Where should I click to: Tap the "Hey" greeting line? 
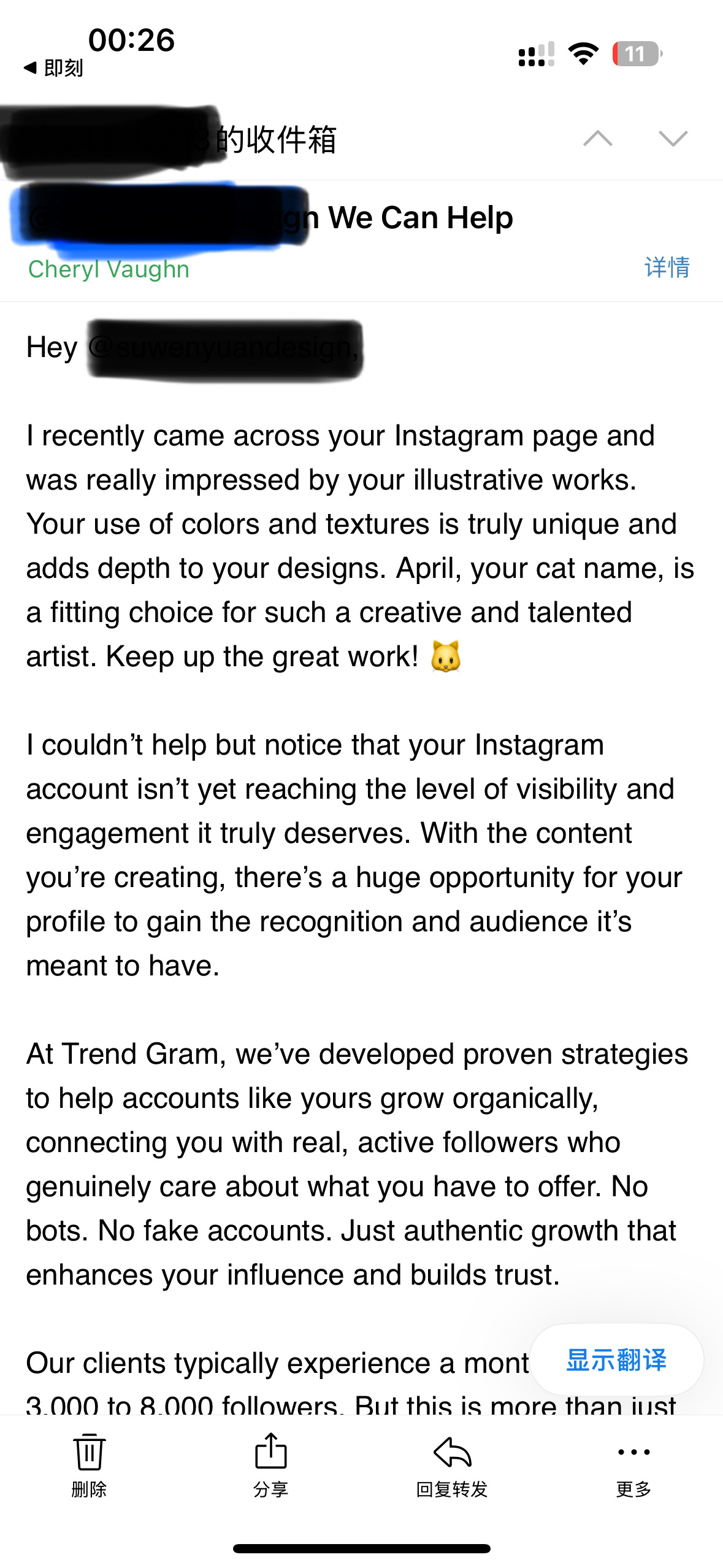[x=52, y=347]
